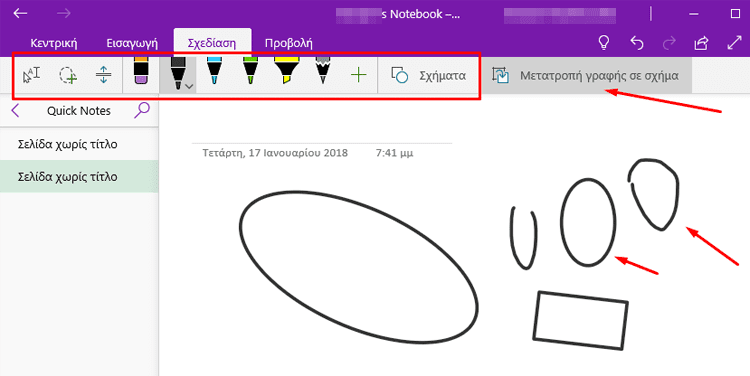
Task: Toggle Μετατροπή γραφής σε σχήμα
Action: click(x=585, y=76)
